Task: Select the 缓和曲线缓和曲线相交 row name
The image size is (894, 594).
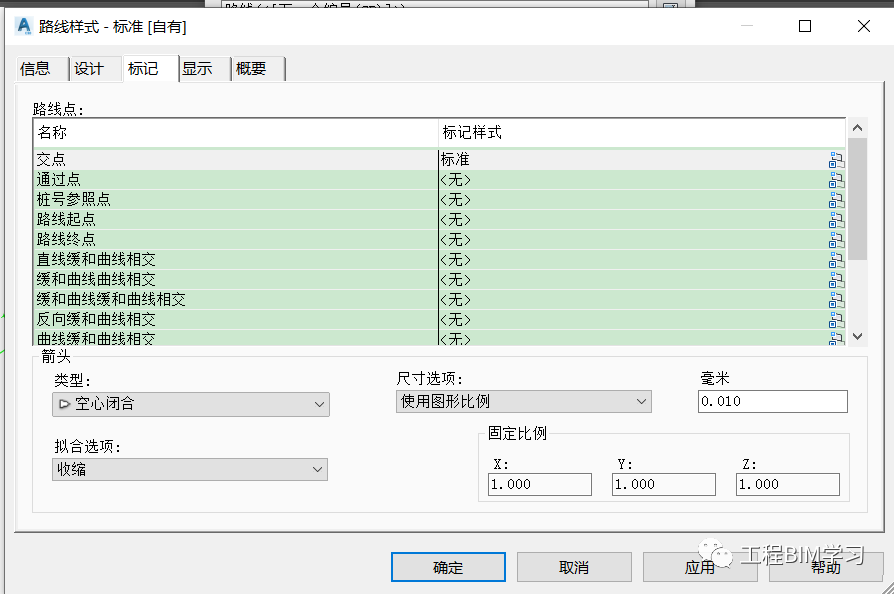Action: click(111, 299)
